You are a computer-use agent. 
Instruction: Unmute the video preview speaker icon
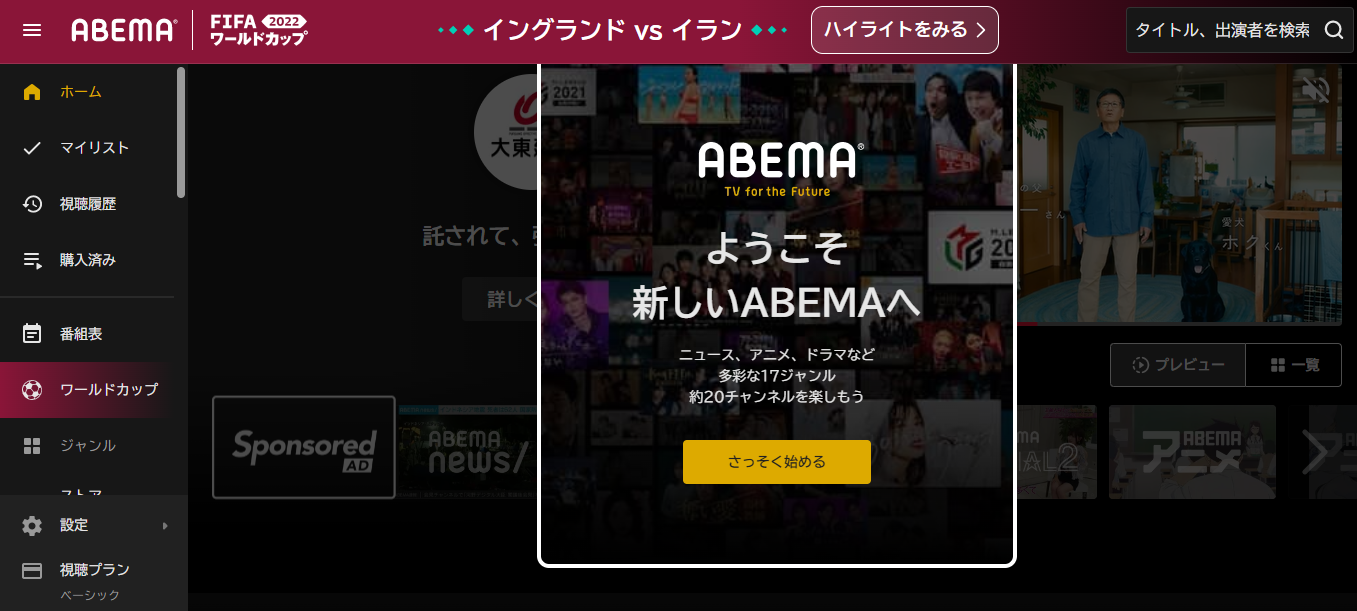[1316, 90]
